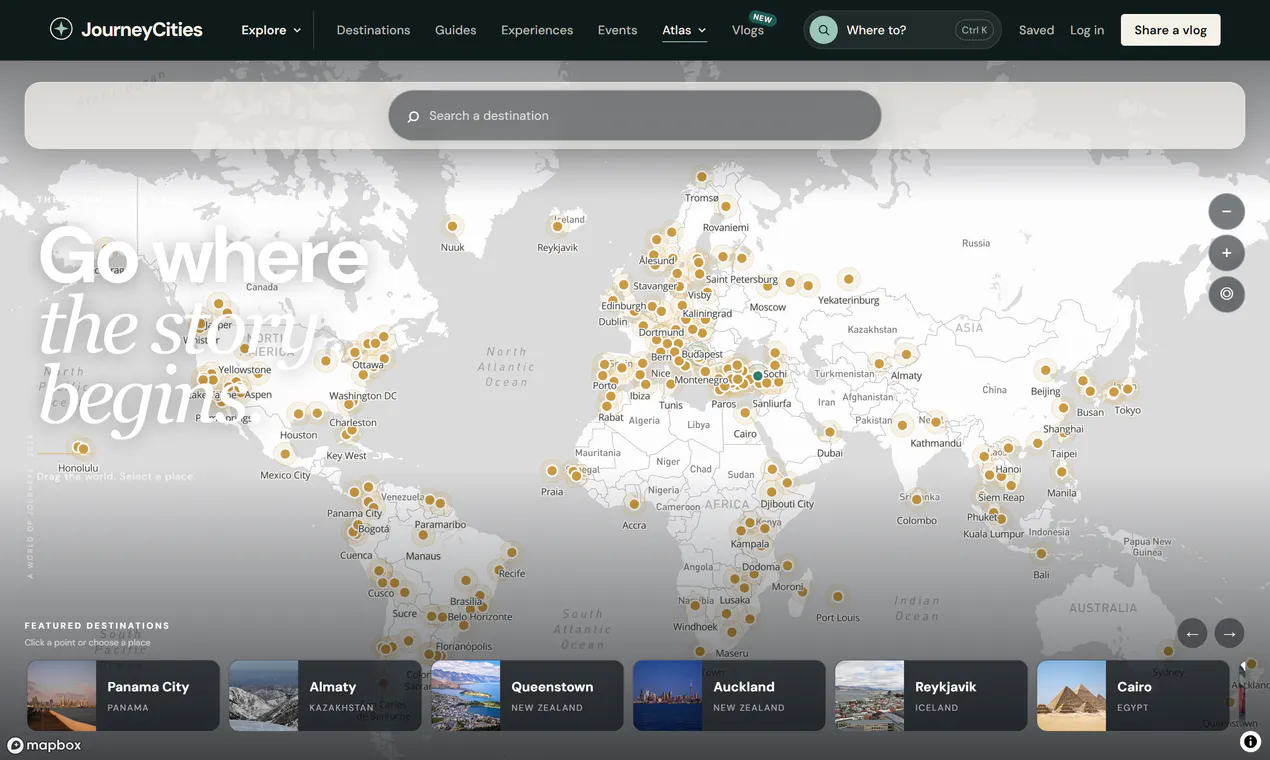
Task: Zoom out with the minus map button
Action: [x=1226, y=212]
